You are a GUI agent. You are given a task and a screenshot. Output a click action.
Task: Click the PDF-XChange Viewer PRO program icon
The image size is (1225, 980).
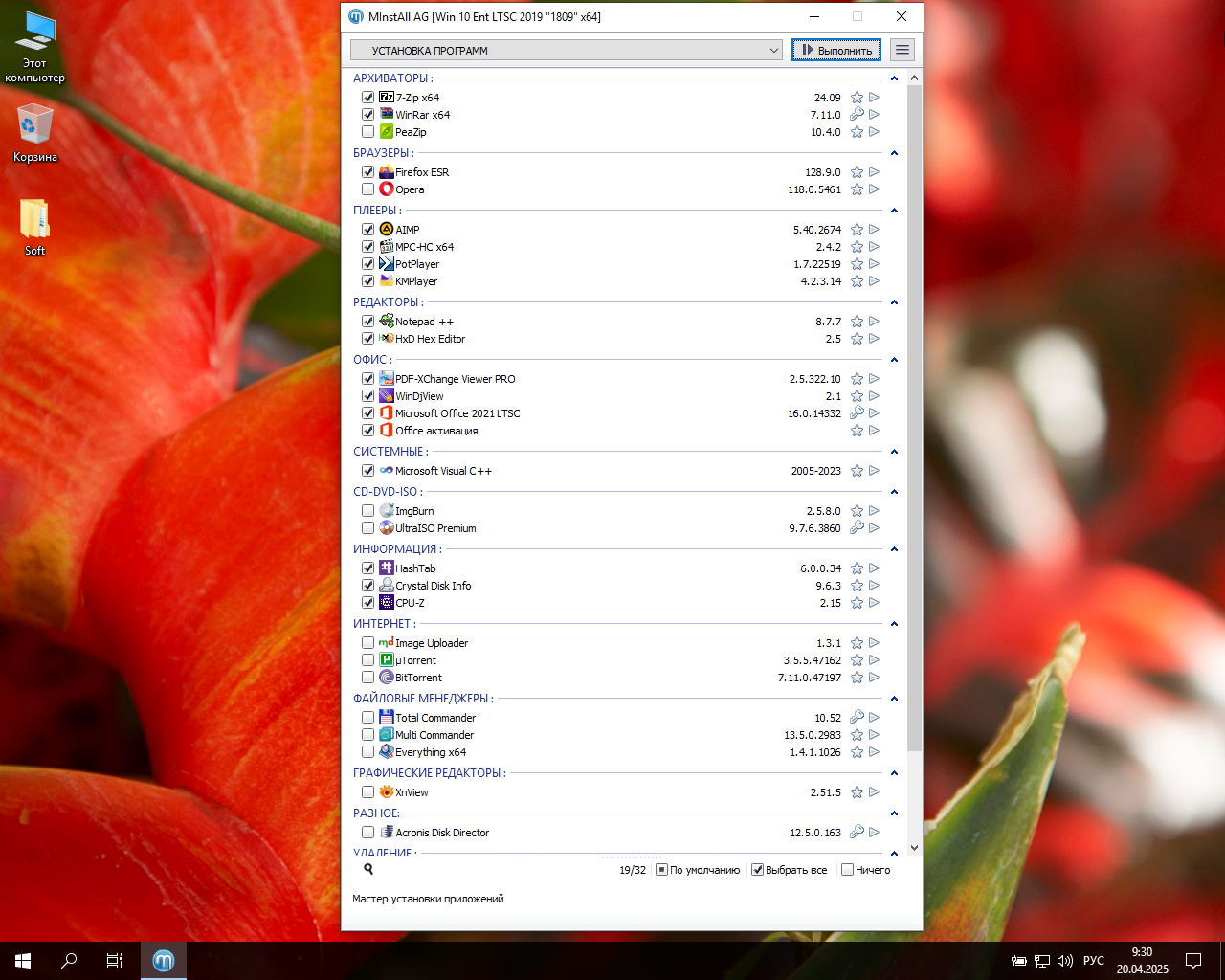[x=387, y=379]
